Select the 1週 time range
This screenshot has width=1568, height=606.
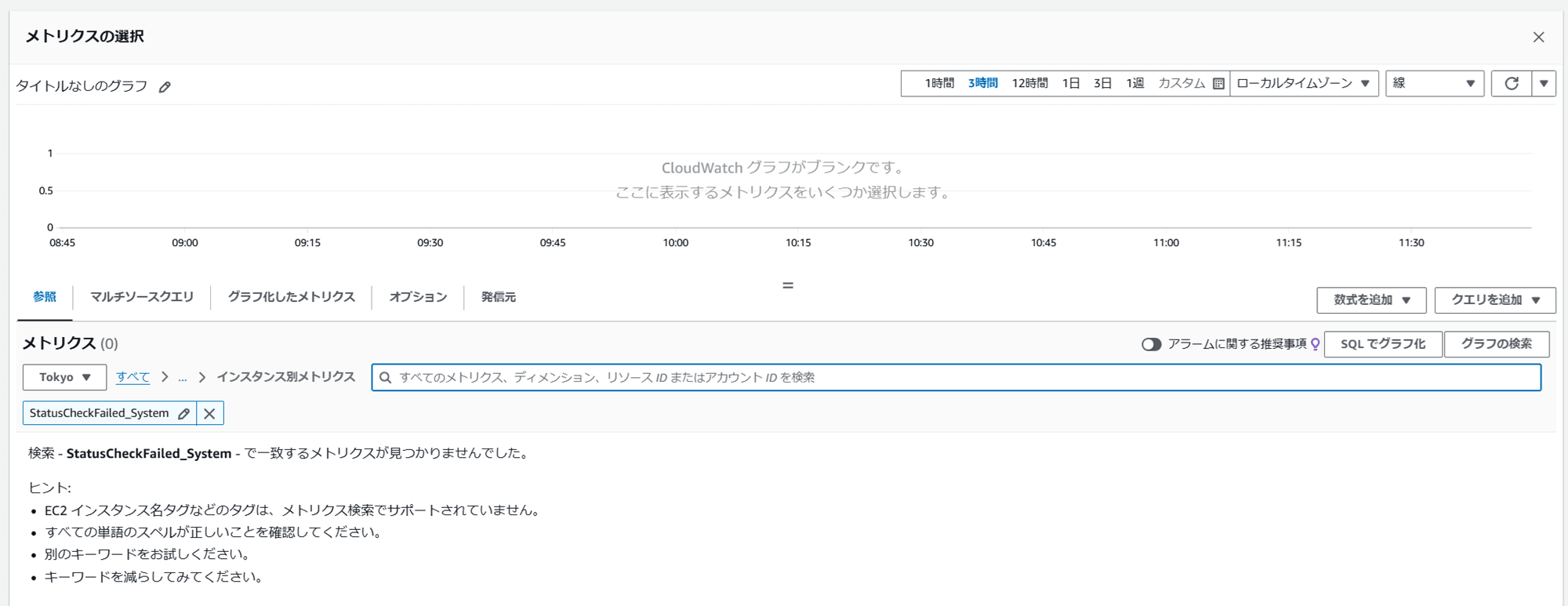coord(1134,83)
